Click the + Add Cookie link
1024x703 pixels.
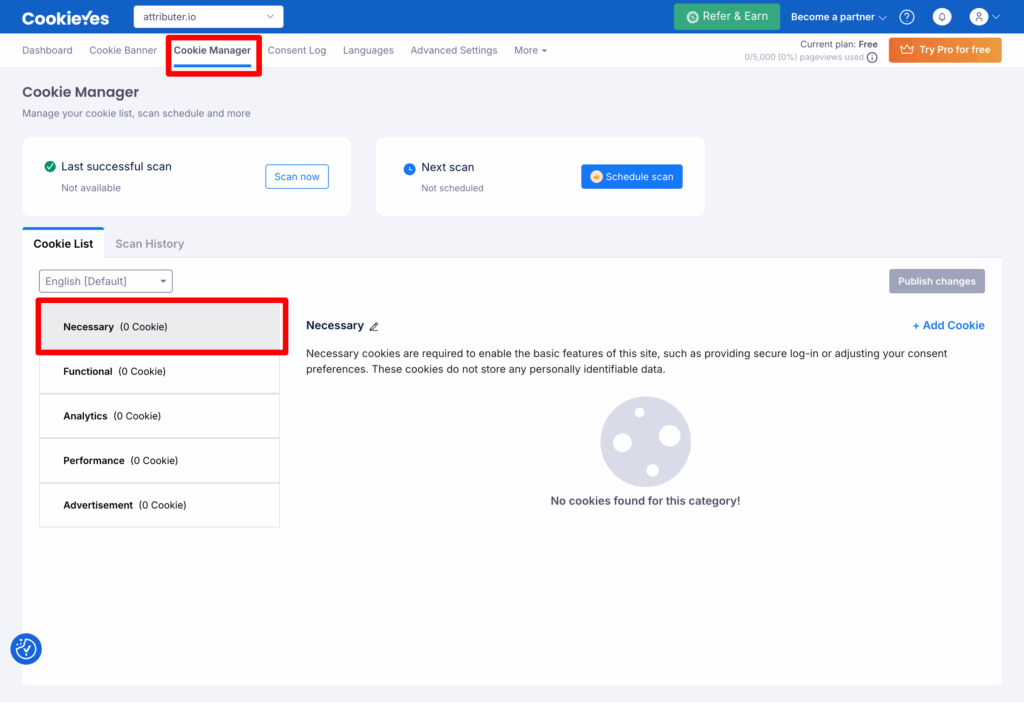948,326
